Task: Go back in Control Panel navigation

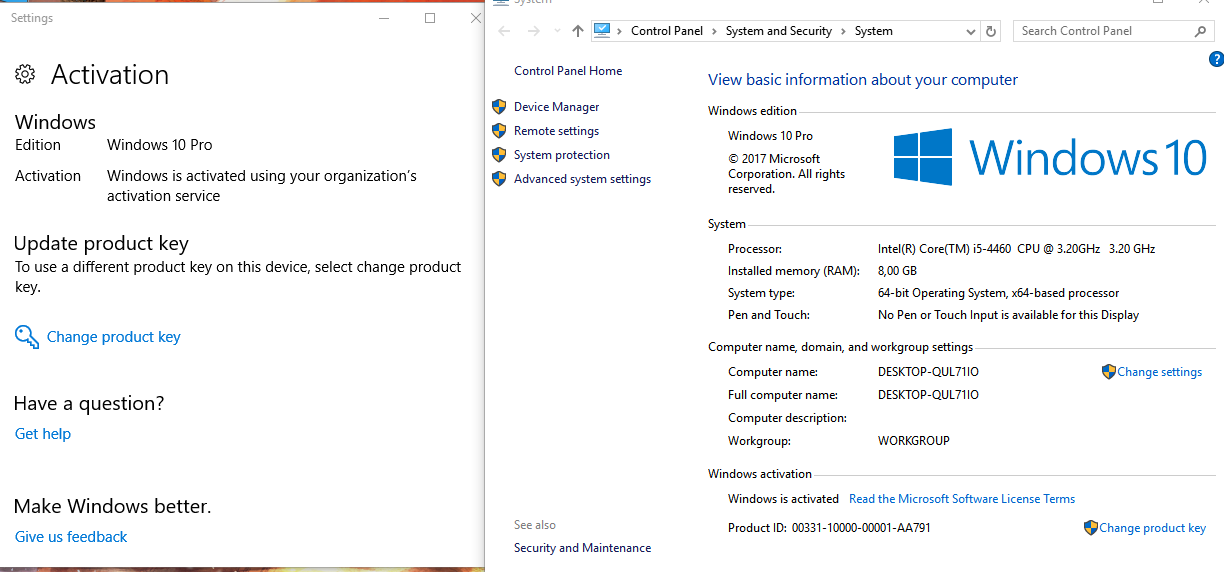Action: 505,31
